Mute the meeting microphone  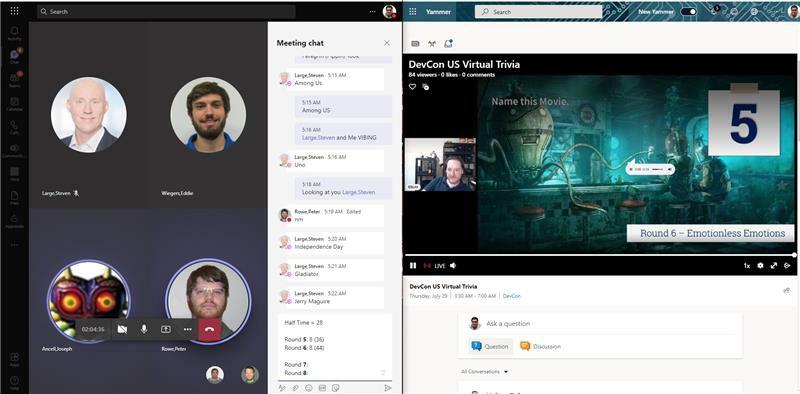pyautogui.click(x=144, y=329)
